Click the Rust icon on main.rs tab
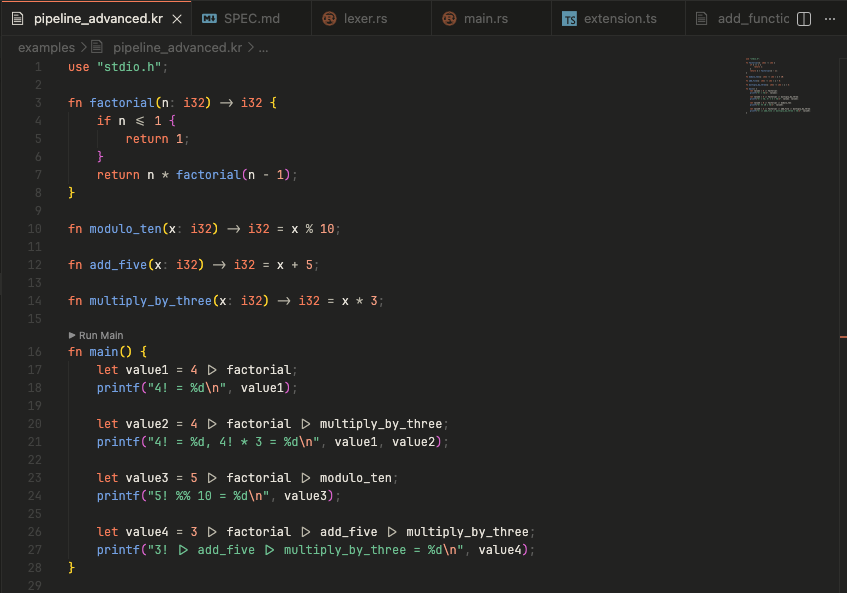Image resolution: width=847 pixels, height=593 pixels. click(x=449, y=19)
